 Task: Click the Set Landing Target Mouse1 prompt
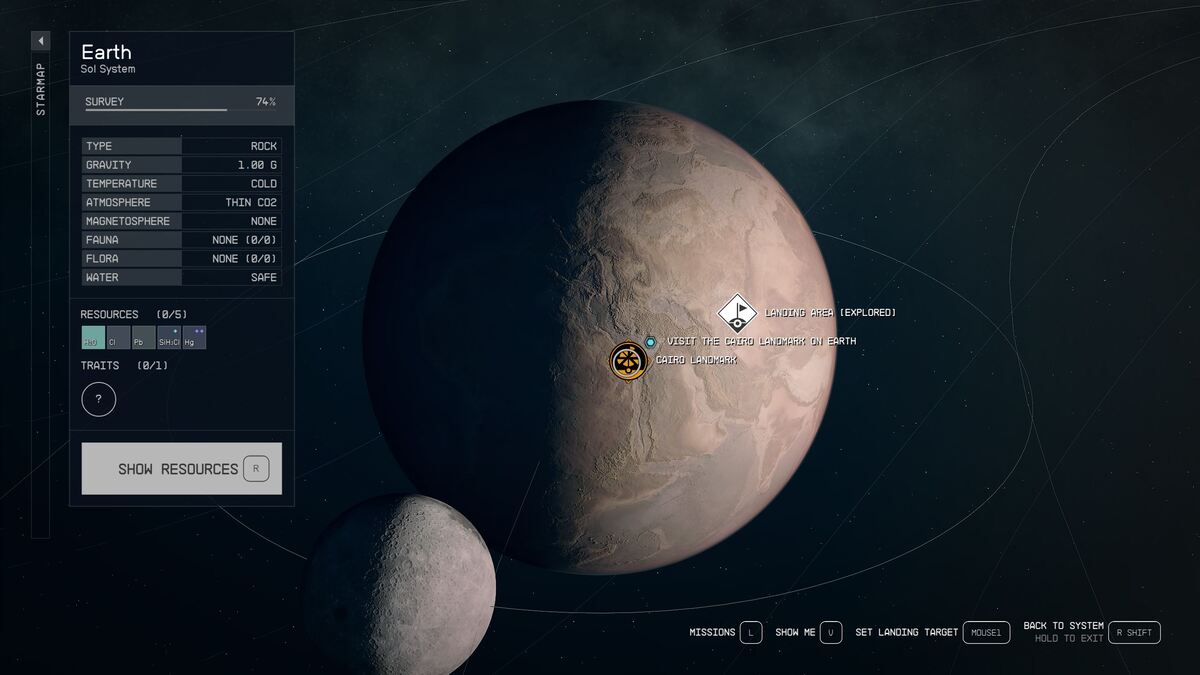(x=986, y=632)
